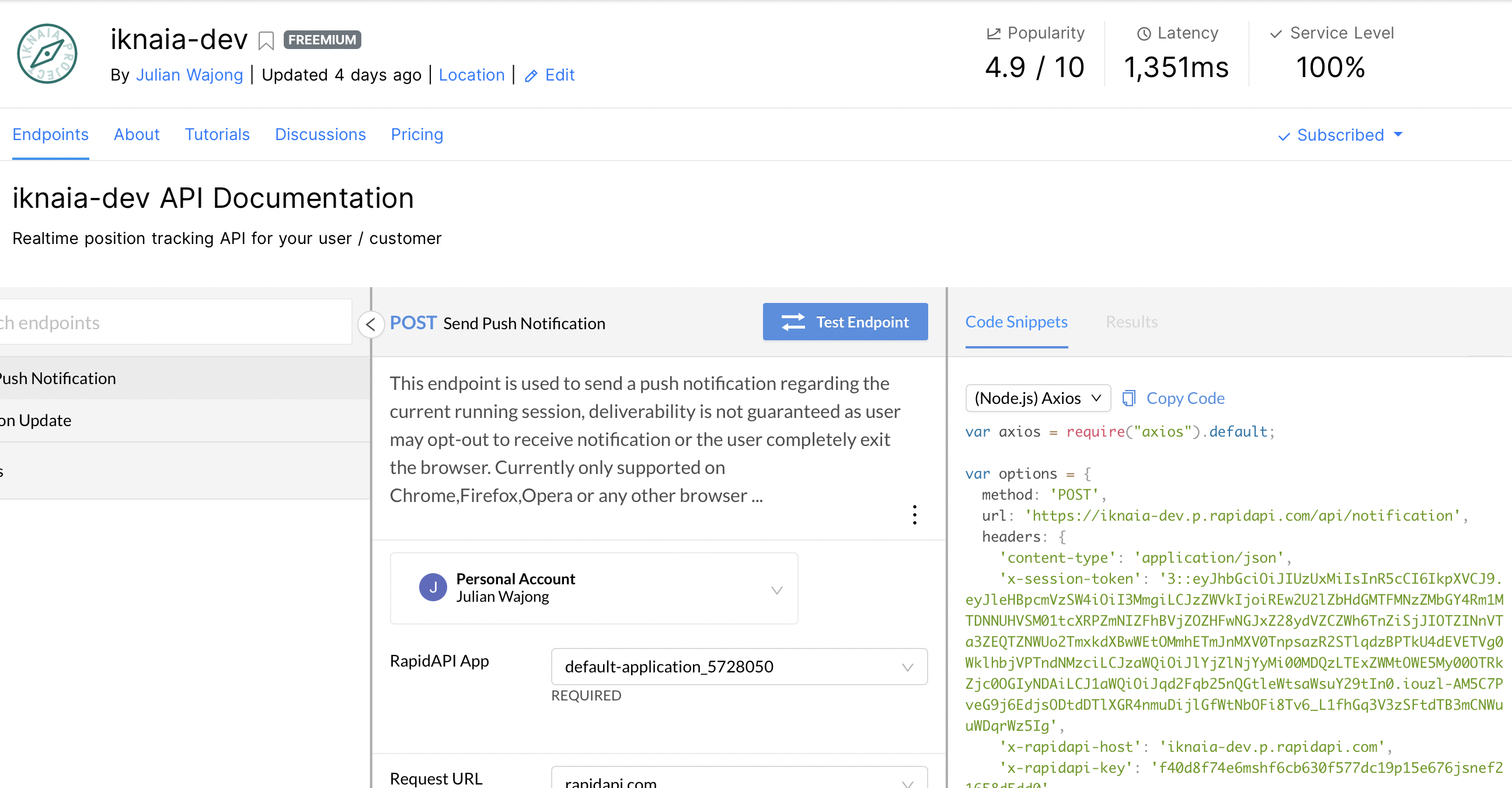The image size is (1512, 788).
Task: Switch to the Results tab
Action: click(1131, 322)
